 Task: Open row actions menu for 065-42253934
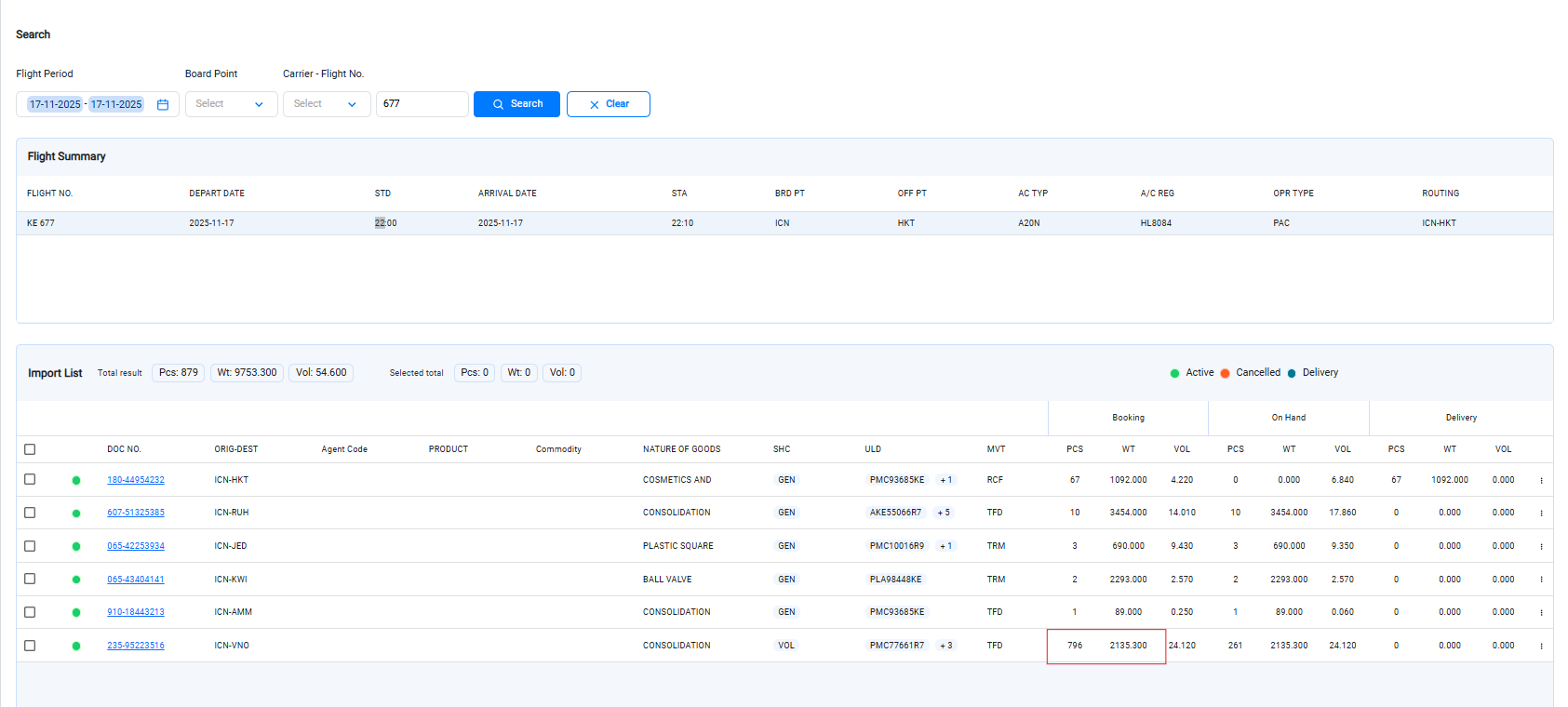coord(1541,547)
